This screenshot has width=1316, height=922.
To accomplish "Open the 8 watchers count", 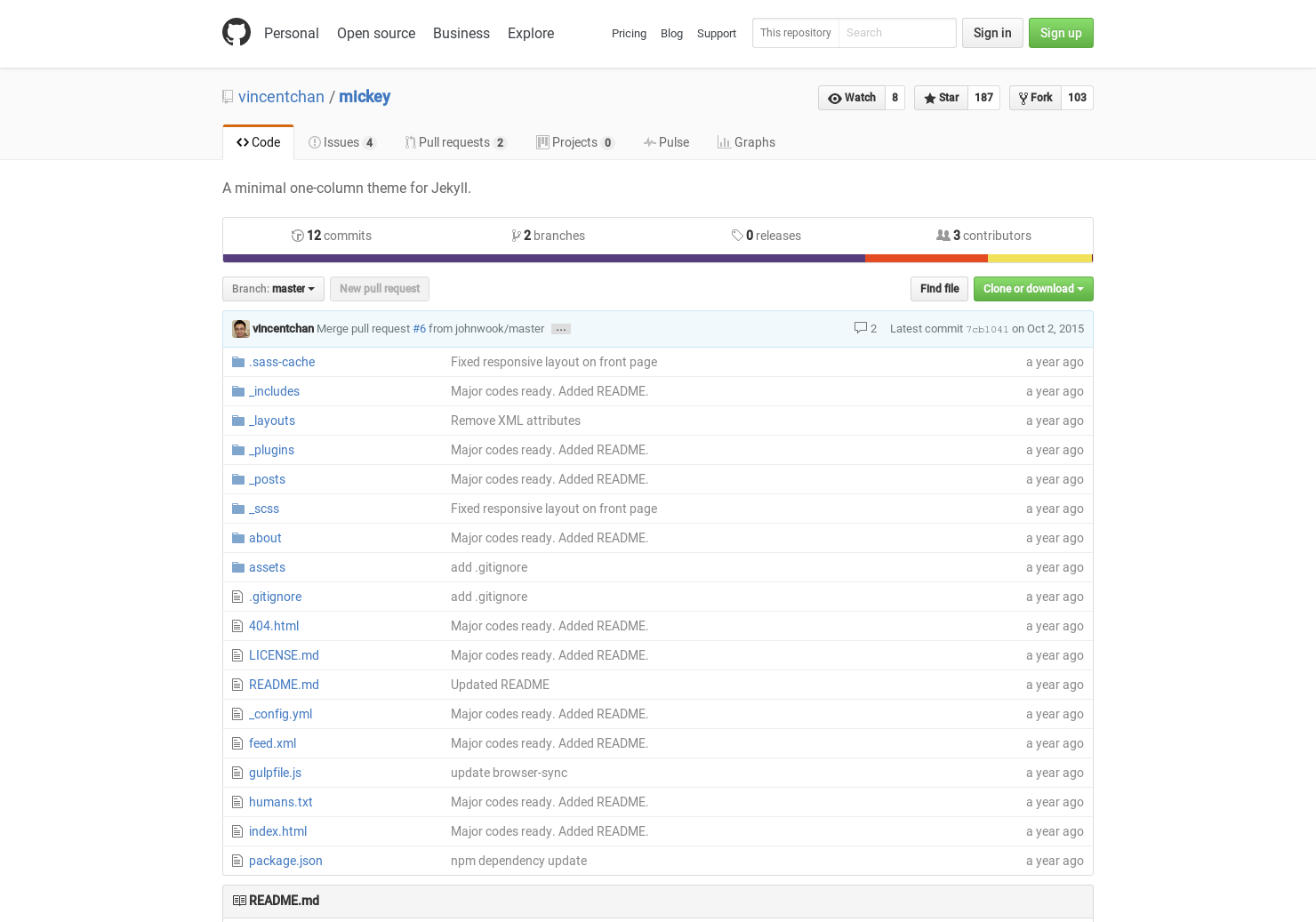I will coord(895,98).
